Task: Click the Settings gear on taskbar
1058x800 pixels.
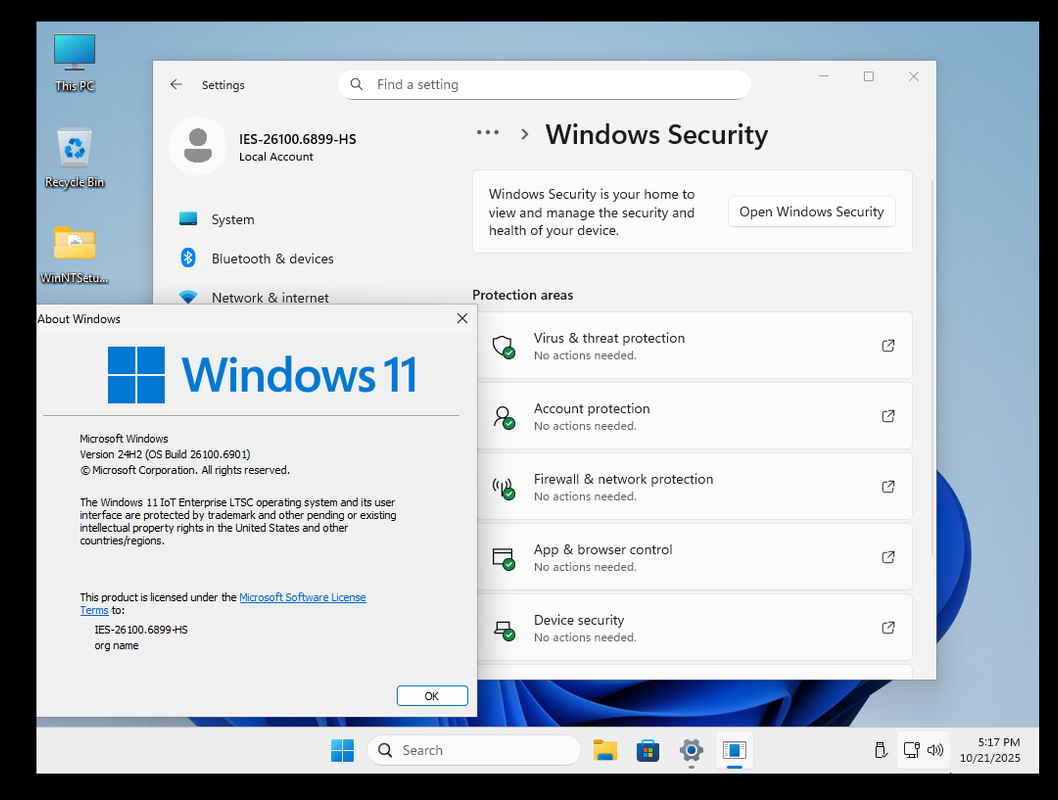Action: (x=691, y=750)
